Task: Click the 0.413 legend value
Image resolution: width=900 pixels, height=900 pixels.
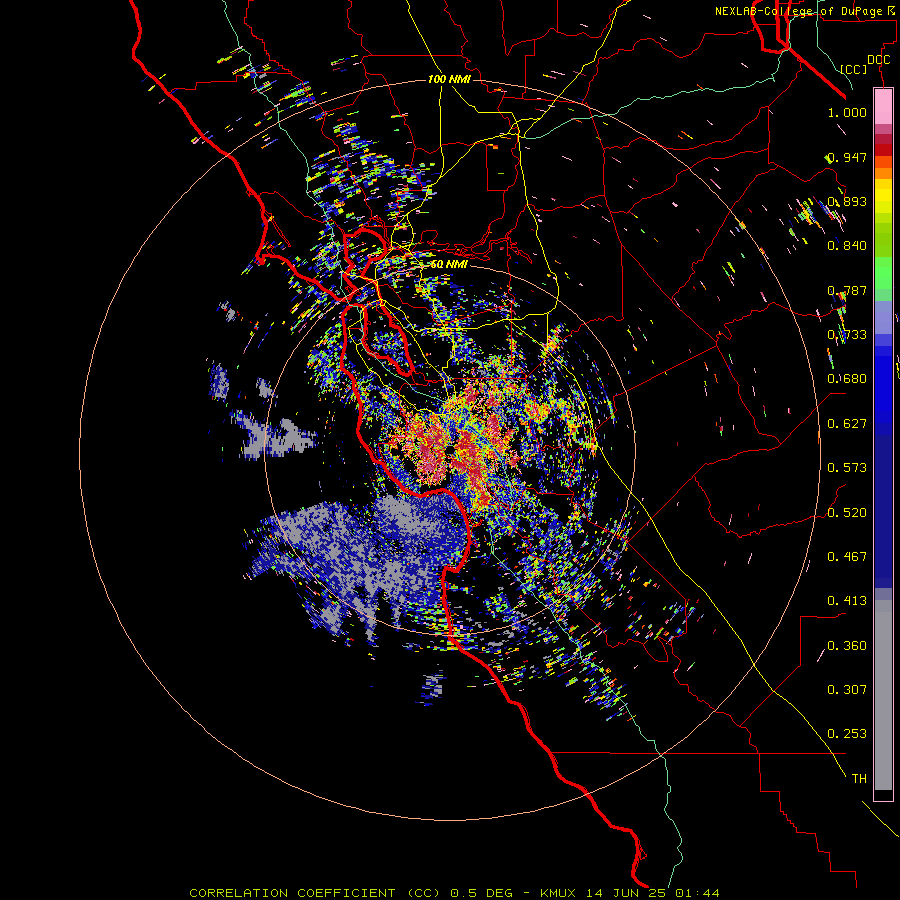Action: click(847, 601)
